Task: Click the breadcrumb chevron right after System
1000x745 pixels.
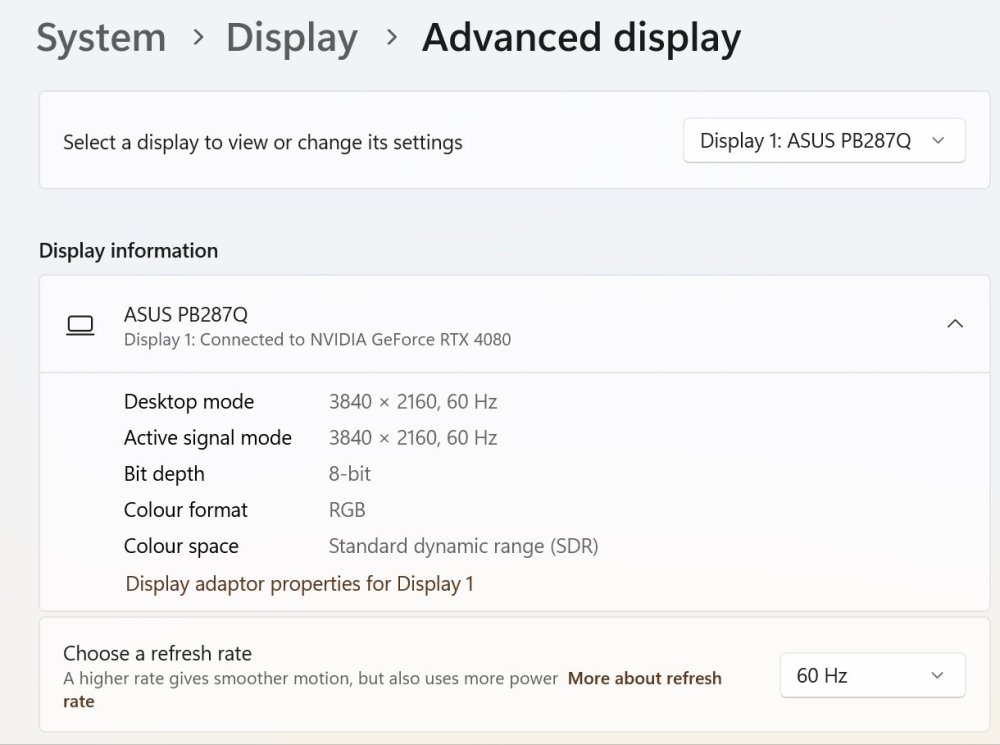Action: [x=198, y=38]
